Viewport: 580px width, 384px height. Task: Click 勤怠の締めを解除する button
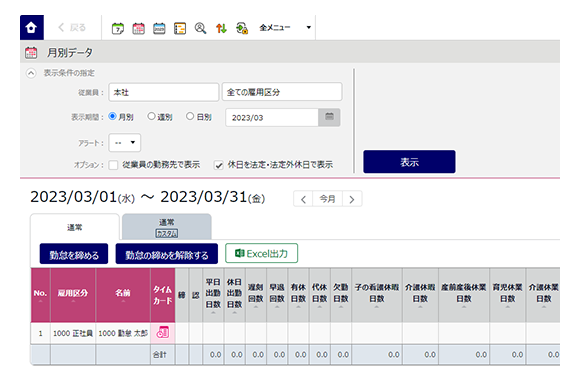click(167, 255)
